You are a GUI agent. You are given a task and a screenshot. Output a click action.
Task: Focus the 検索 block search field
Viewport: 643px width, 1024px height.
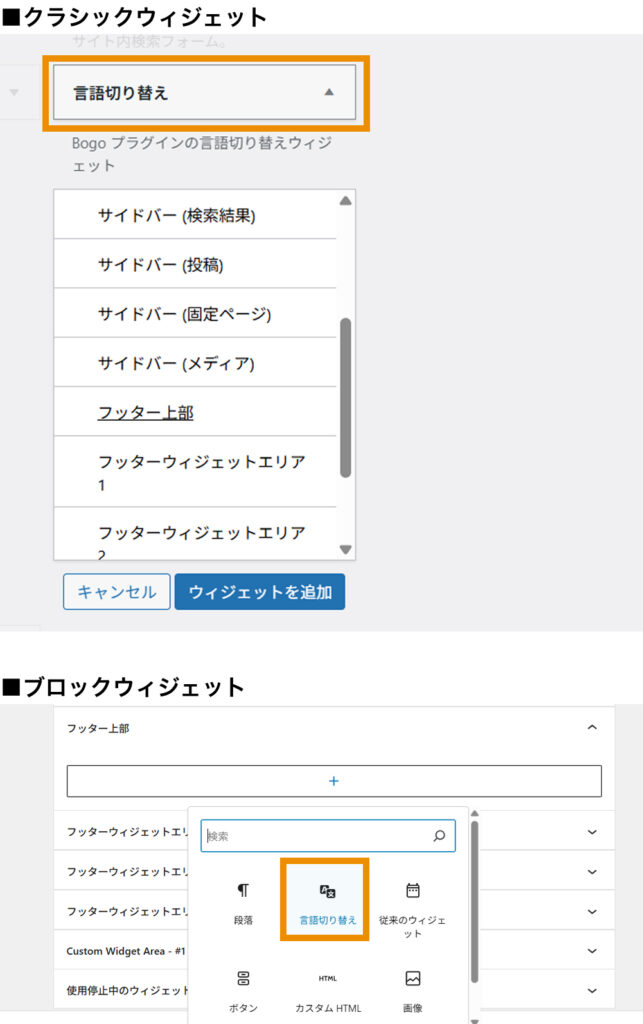pyautogui.click(x=315, y=836)
